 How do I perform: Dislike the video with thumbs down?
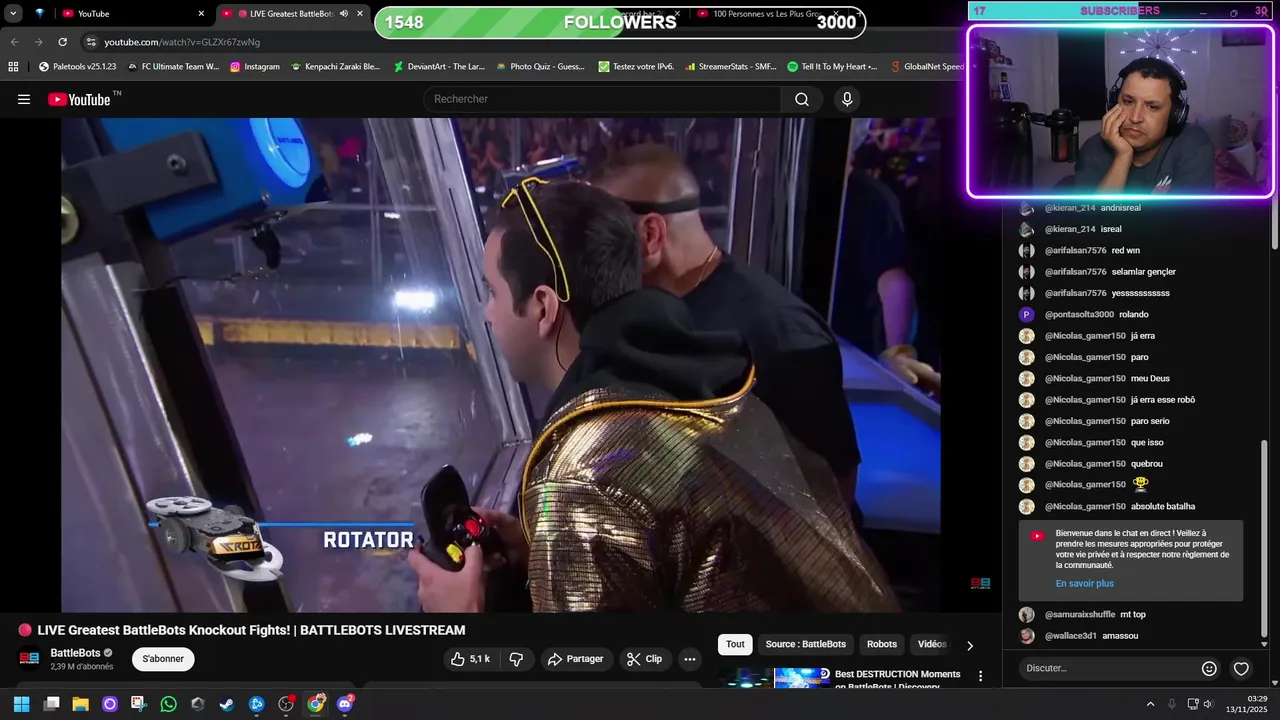point(517,659)
